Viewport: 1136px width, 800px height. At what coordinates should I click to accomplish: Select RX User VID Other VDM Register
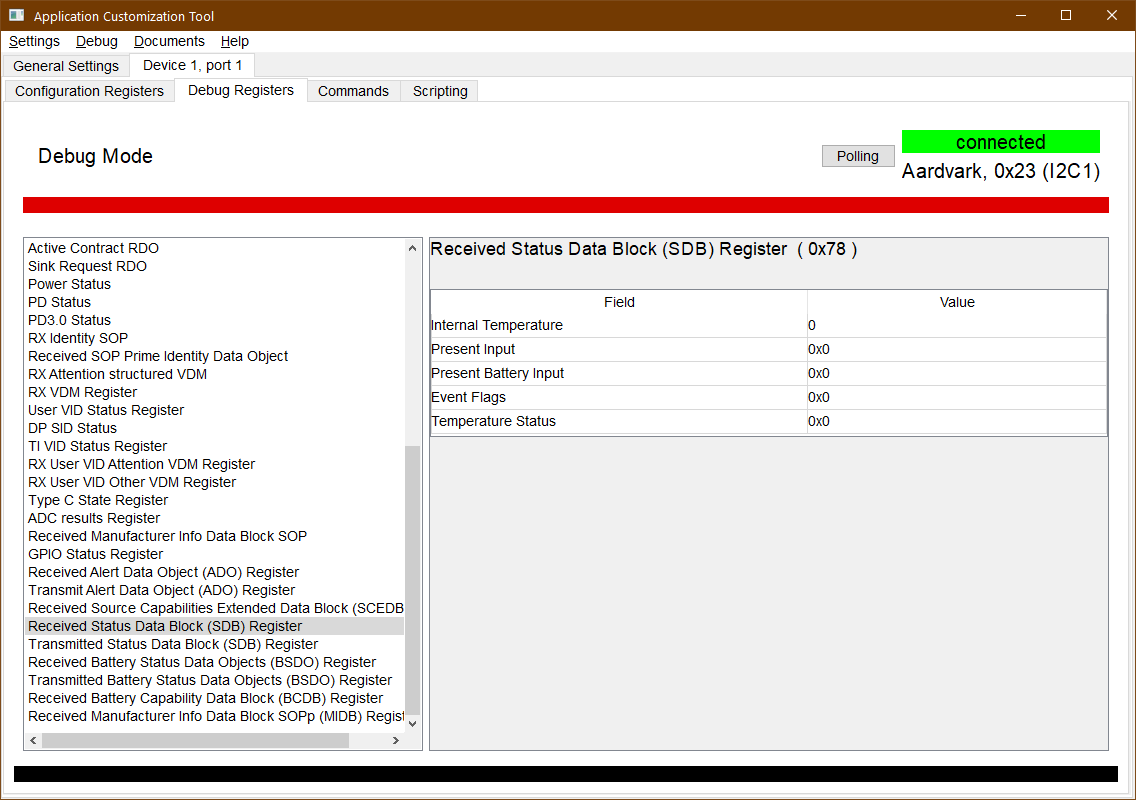[214, 482]
